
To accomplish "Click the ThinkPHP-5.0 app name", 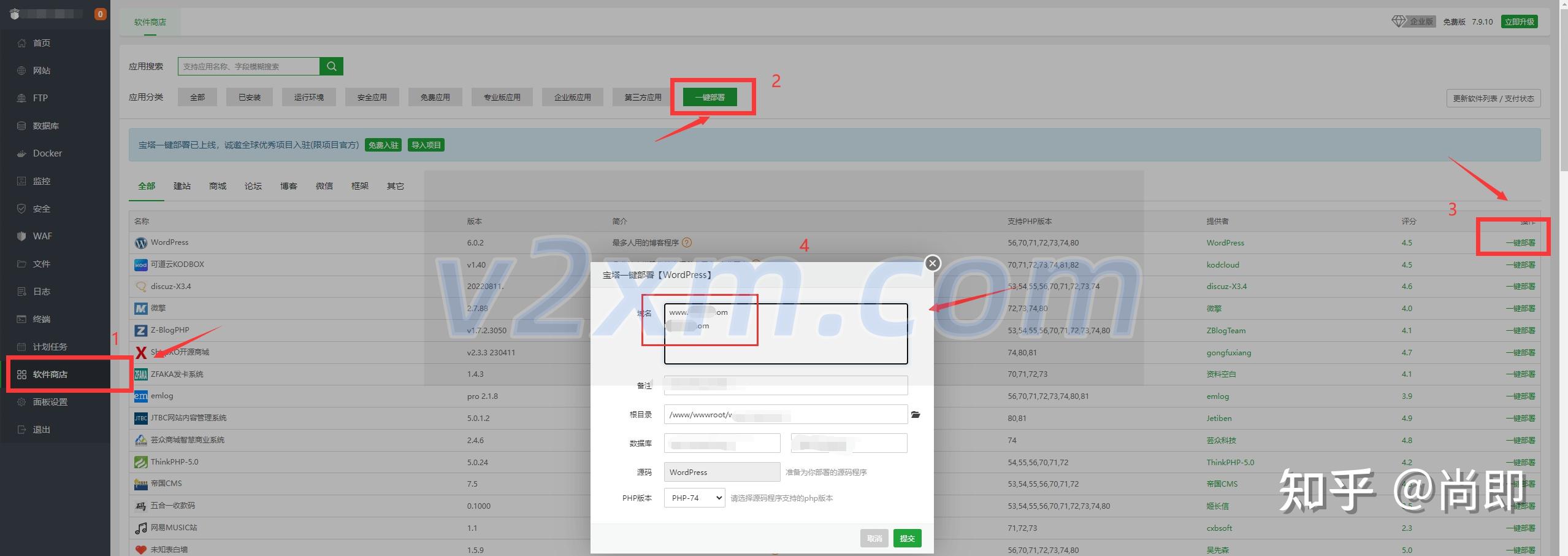I will tap(174, 462).
